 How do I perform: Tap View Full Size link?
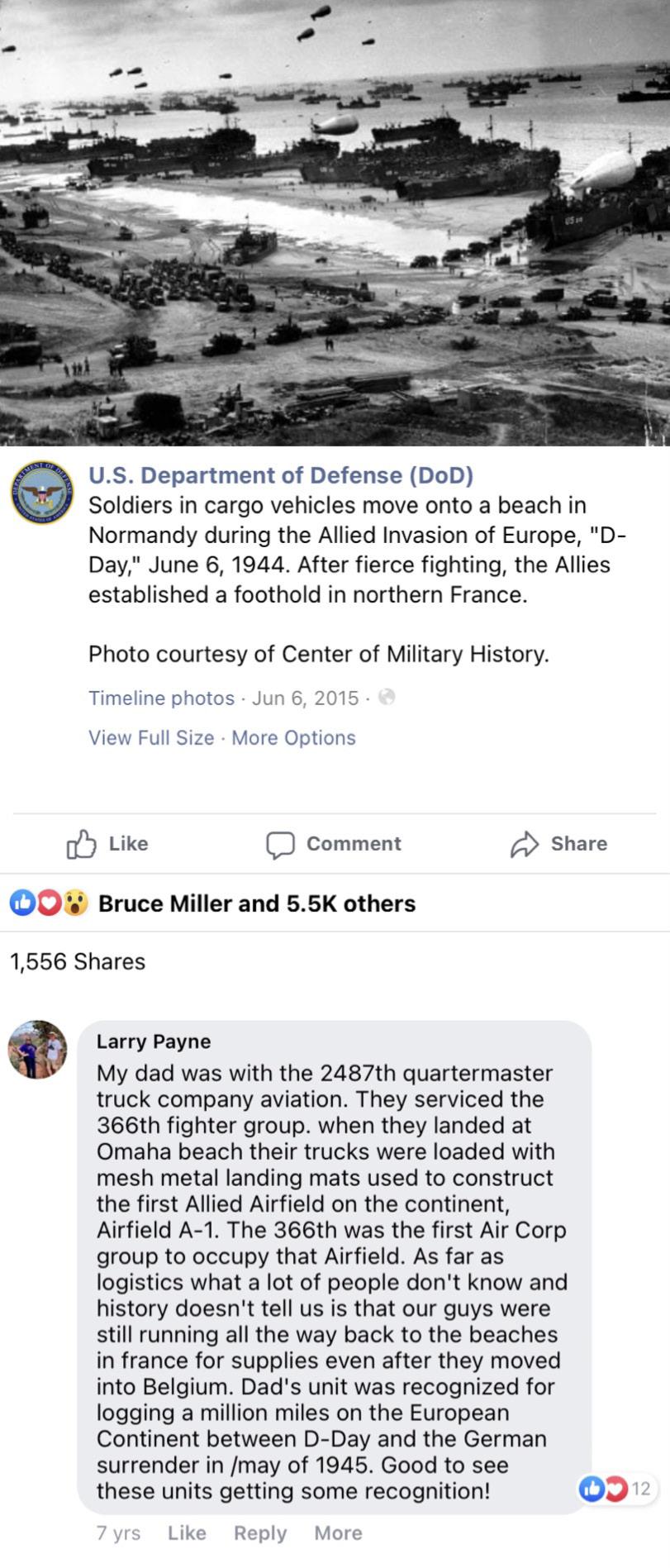(x=151, y=738)
